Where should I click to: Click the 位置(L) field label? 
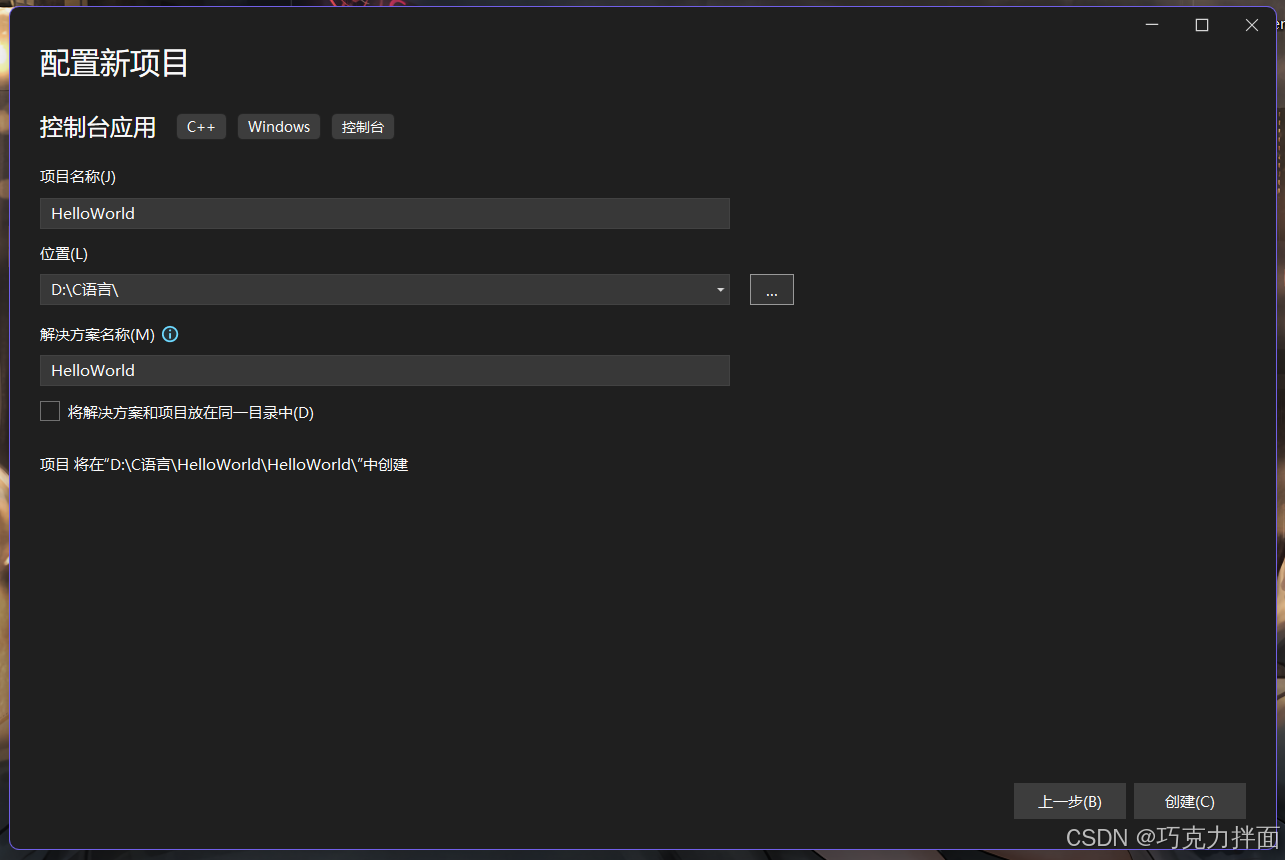pos(63,253)
